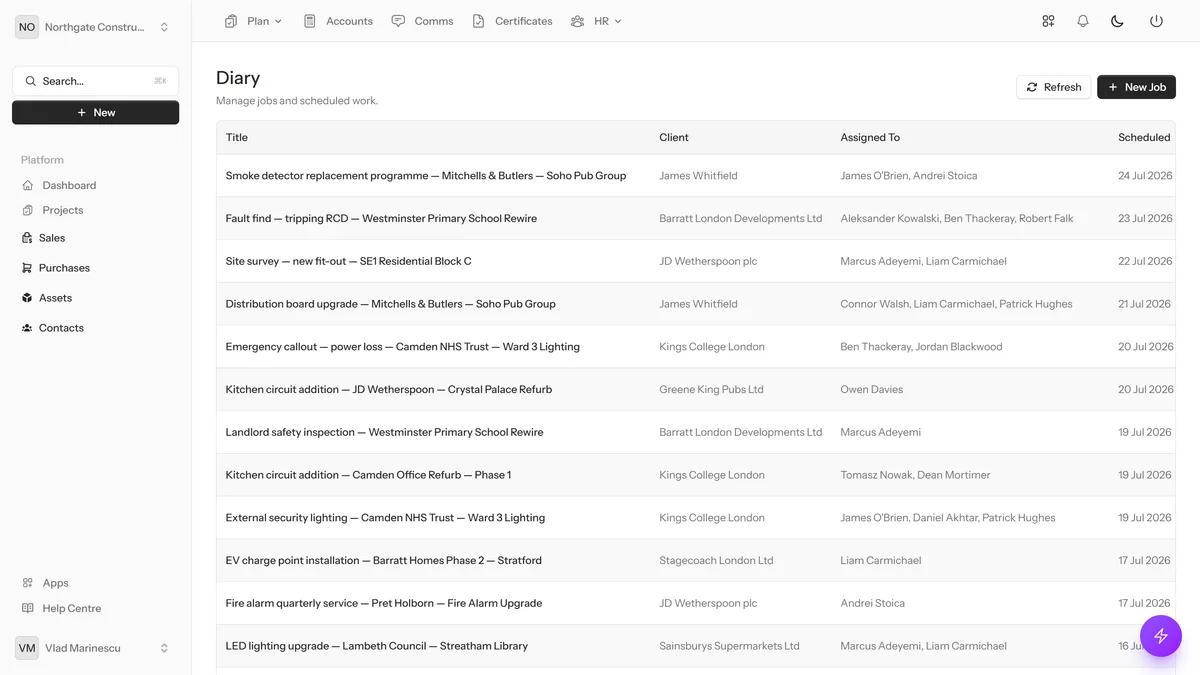Open Fire alarm quarterly service job
Image resolution: width=1200 pixels, height=675 pixels.
(384, 604)
